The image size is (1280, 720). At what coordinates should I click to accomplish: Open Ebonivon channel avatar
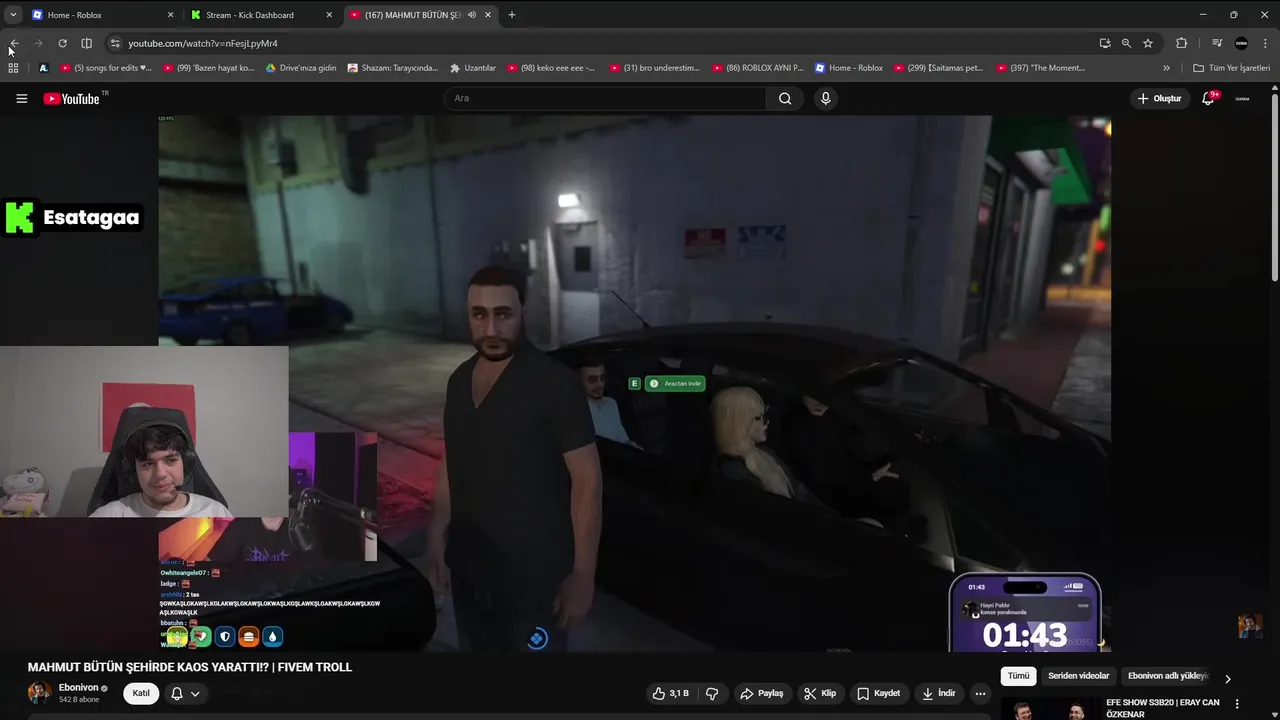point(39,693)
